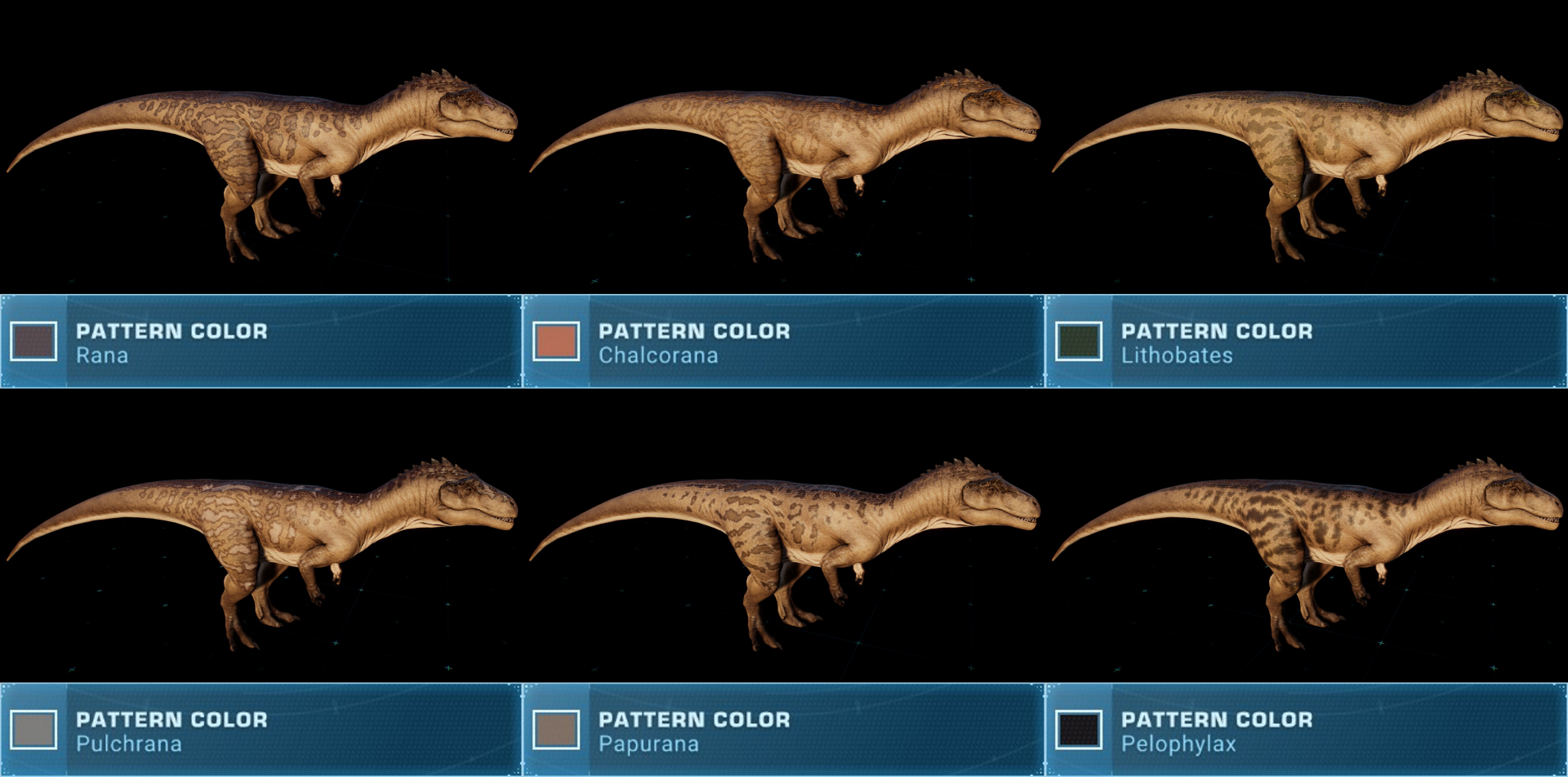Click the Pattern Color heading above Pelophylax
The height and width of the screenshot is (777, 1568).
[1217, 719]
